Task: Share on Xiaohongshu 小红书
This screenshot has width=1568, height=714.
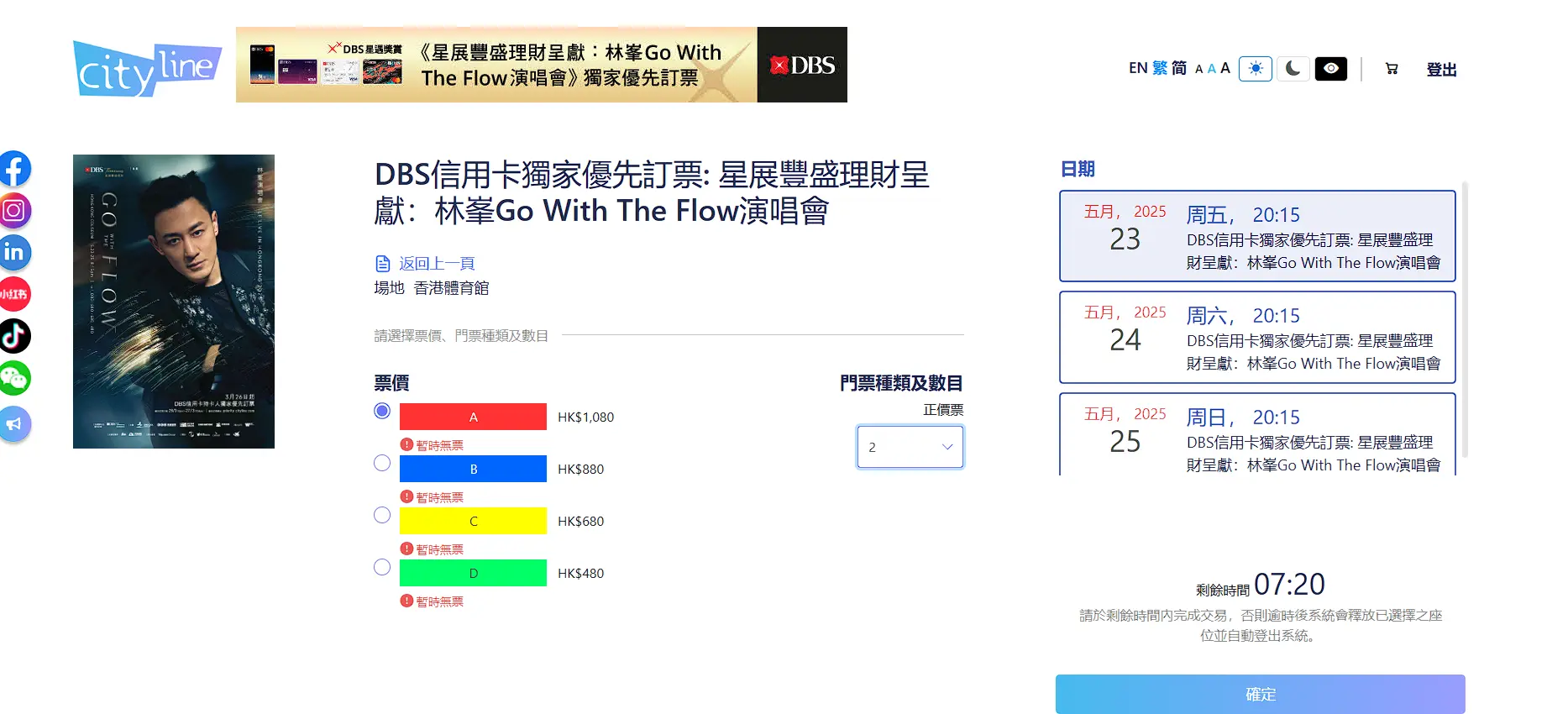Action: point(14,295)
